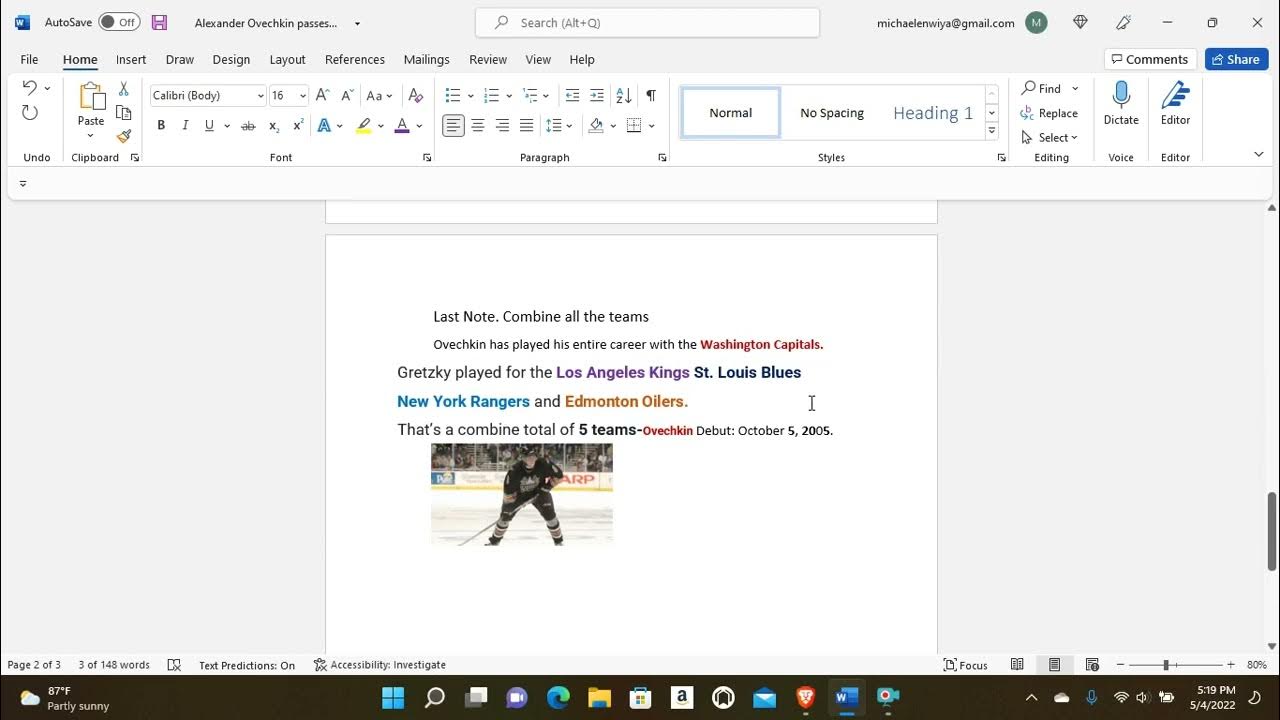Click the Find button
Viewport: 1280px width, 720px height.
pyautogui.click(x=1041, y=88)
